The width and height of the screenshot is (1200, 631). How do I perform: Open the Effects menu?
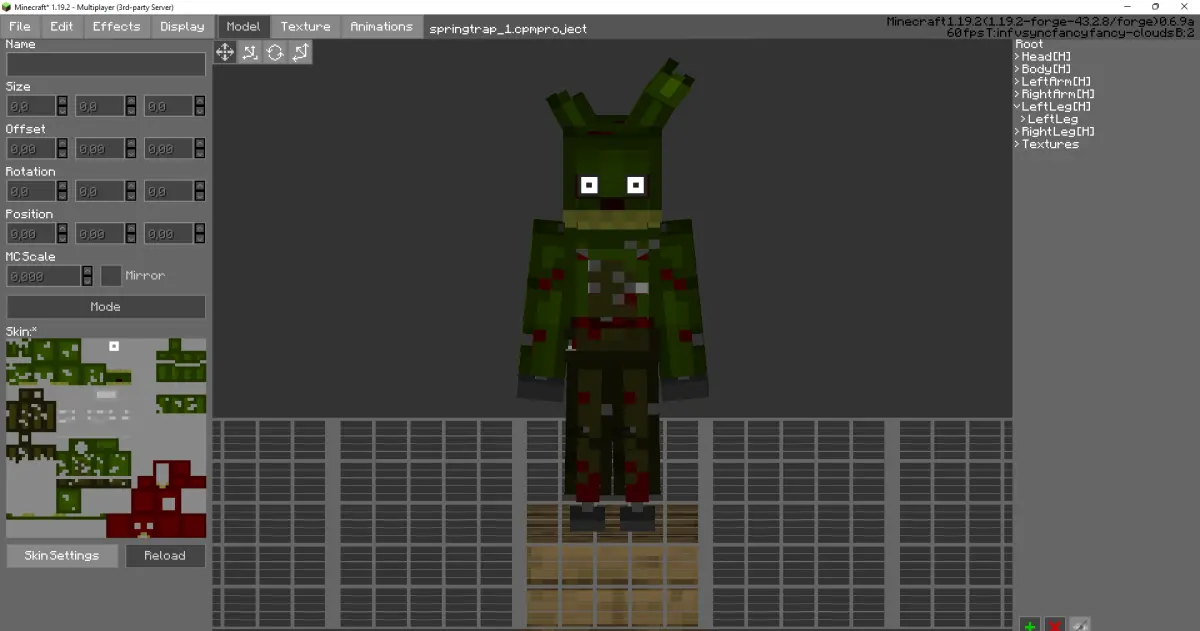[117, 26]
